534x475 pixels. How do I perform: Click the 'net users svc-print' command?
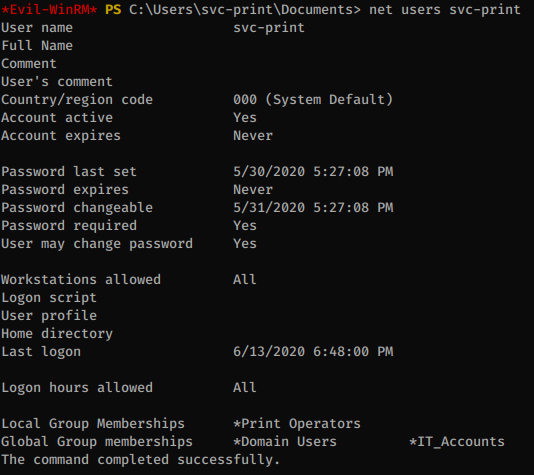[445, 10]
